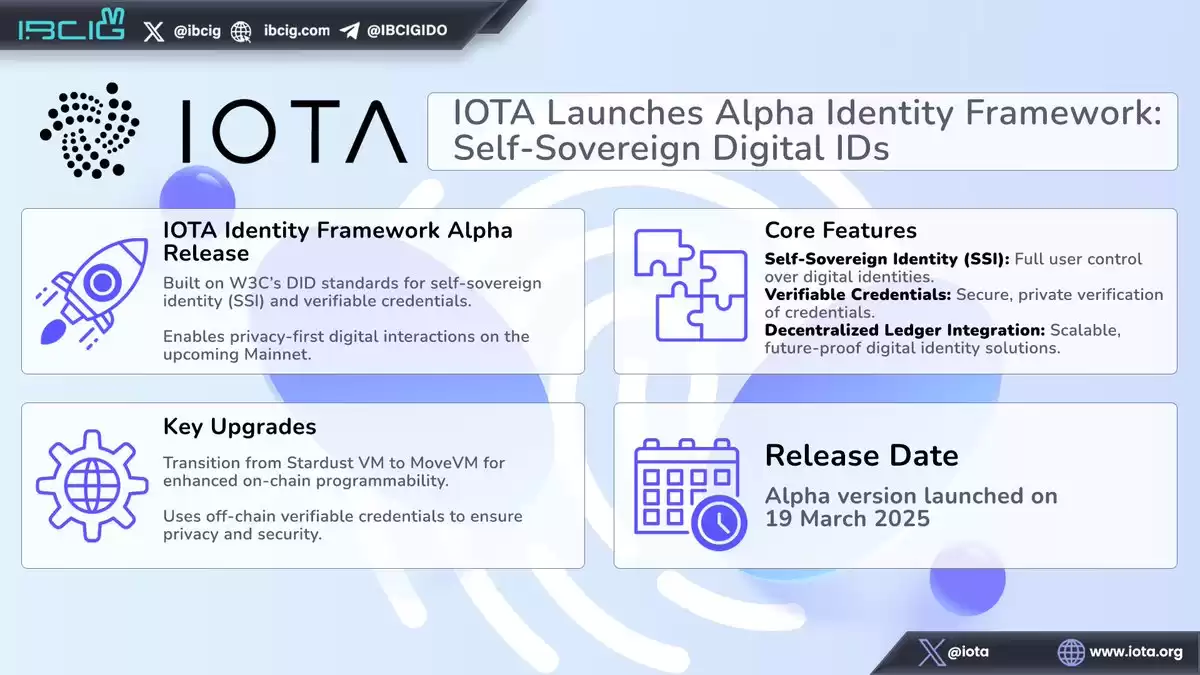Click the 'Decentralized Ledger Integration:' bold label
The width and height of the screenshot is (1200, 675).
pyautogui.click(x=904, y=330)
